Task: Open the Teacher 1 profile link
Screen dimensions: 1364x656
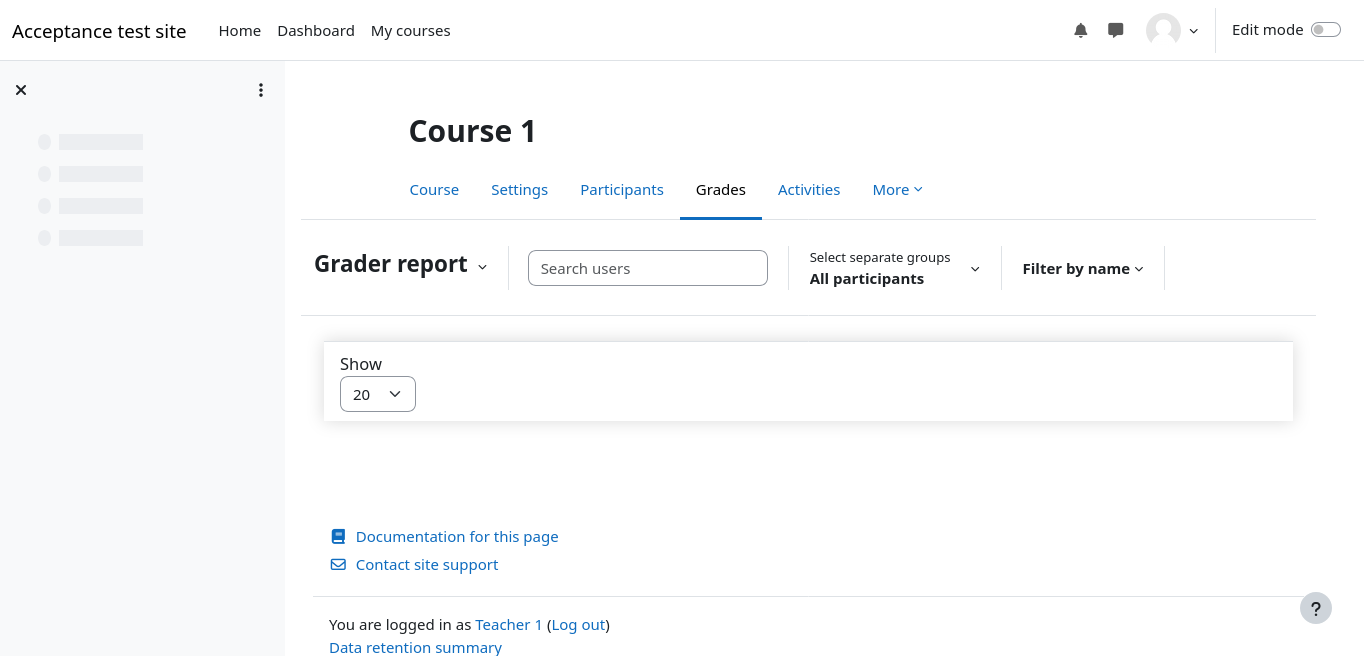Action: tap(508, 625)
